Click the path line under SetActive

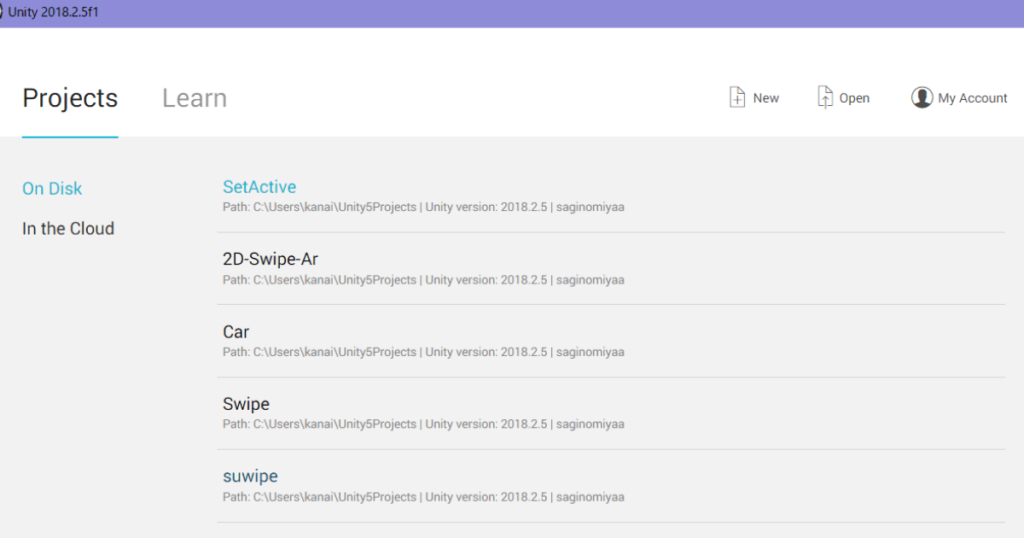423,207
